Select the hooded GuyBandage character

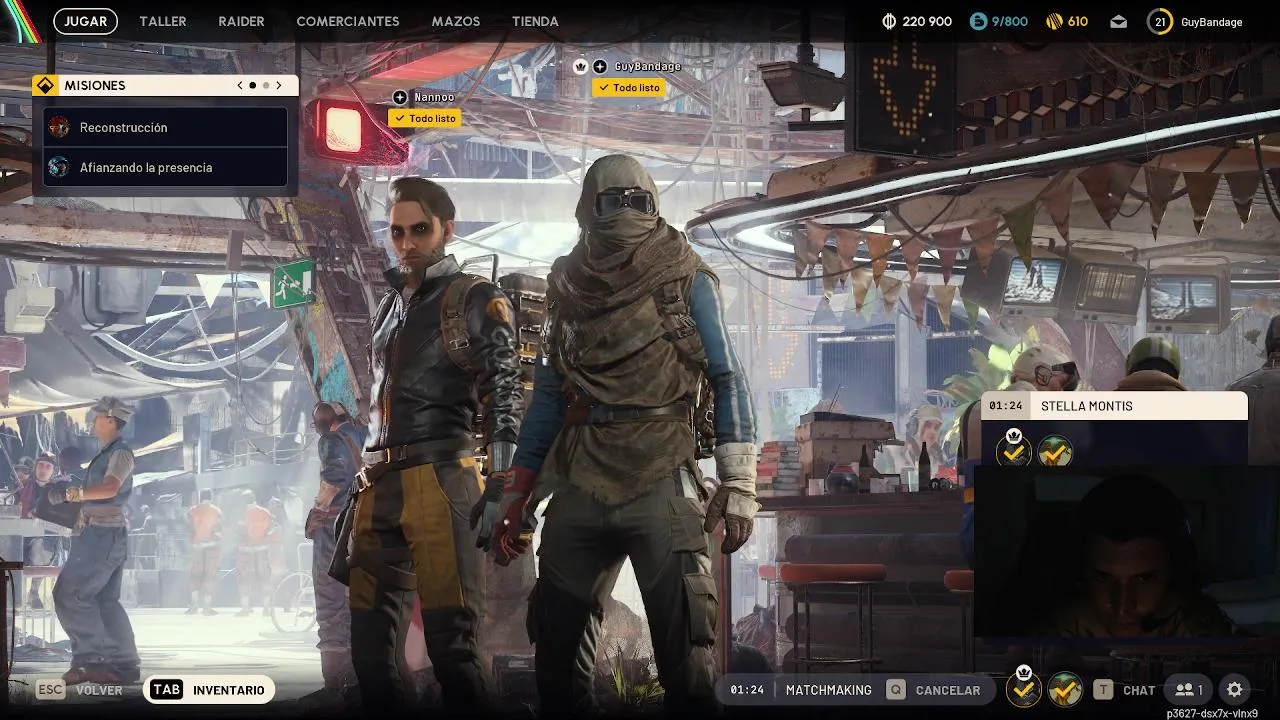pyautogui.click(x=640, y=430)
